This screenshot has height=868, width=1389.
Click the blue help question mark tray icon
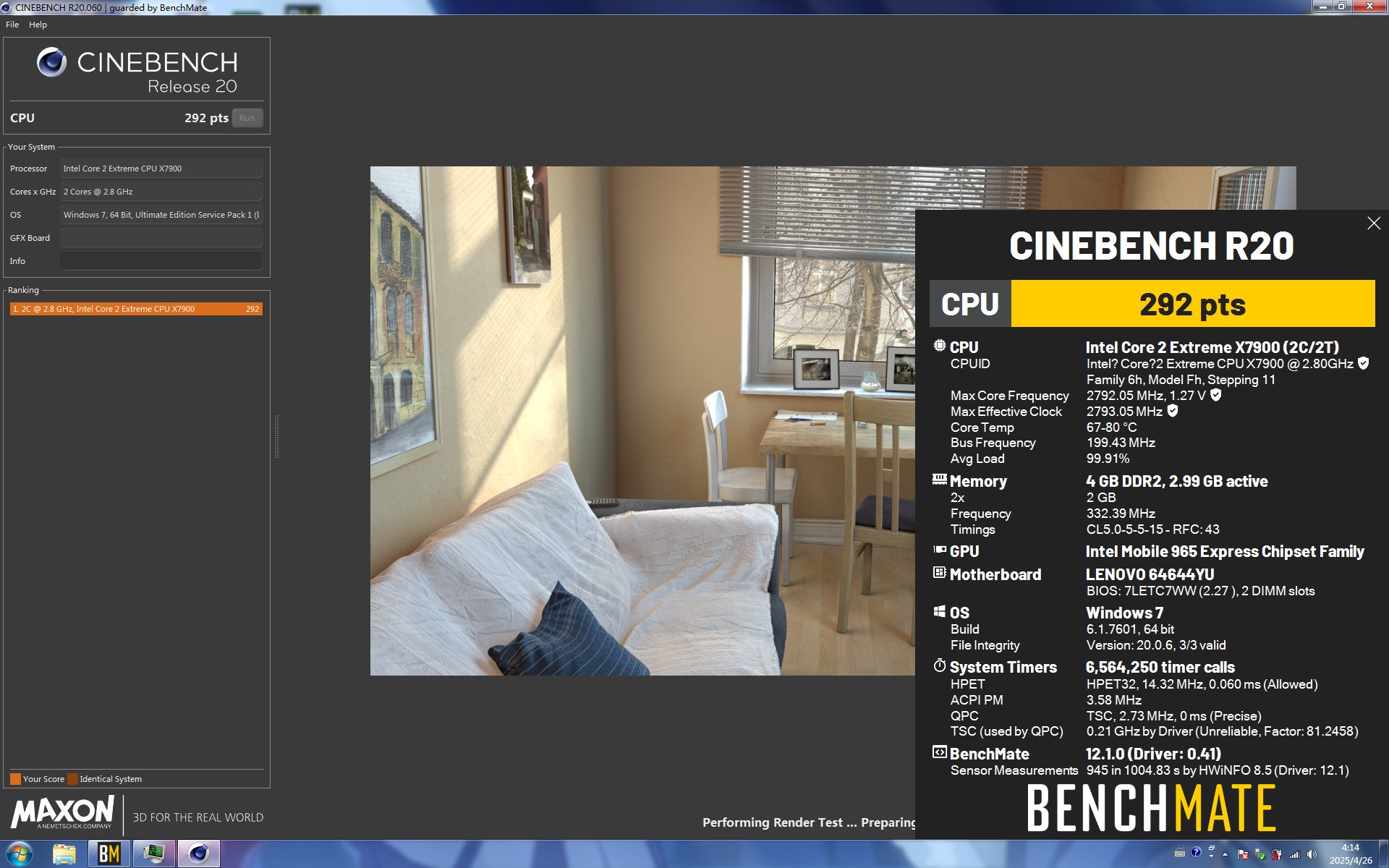pyautogui.click(x=1196, y=852)
